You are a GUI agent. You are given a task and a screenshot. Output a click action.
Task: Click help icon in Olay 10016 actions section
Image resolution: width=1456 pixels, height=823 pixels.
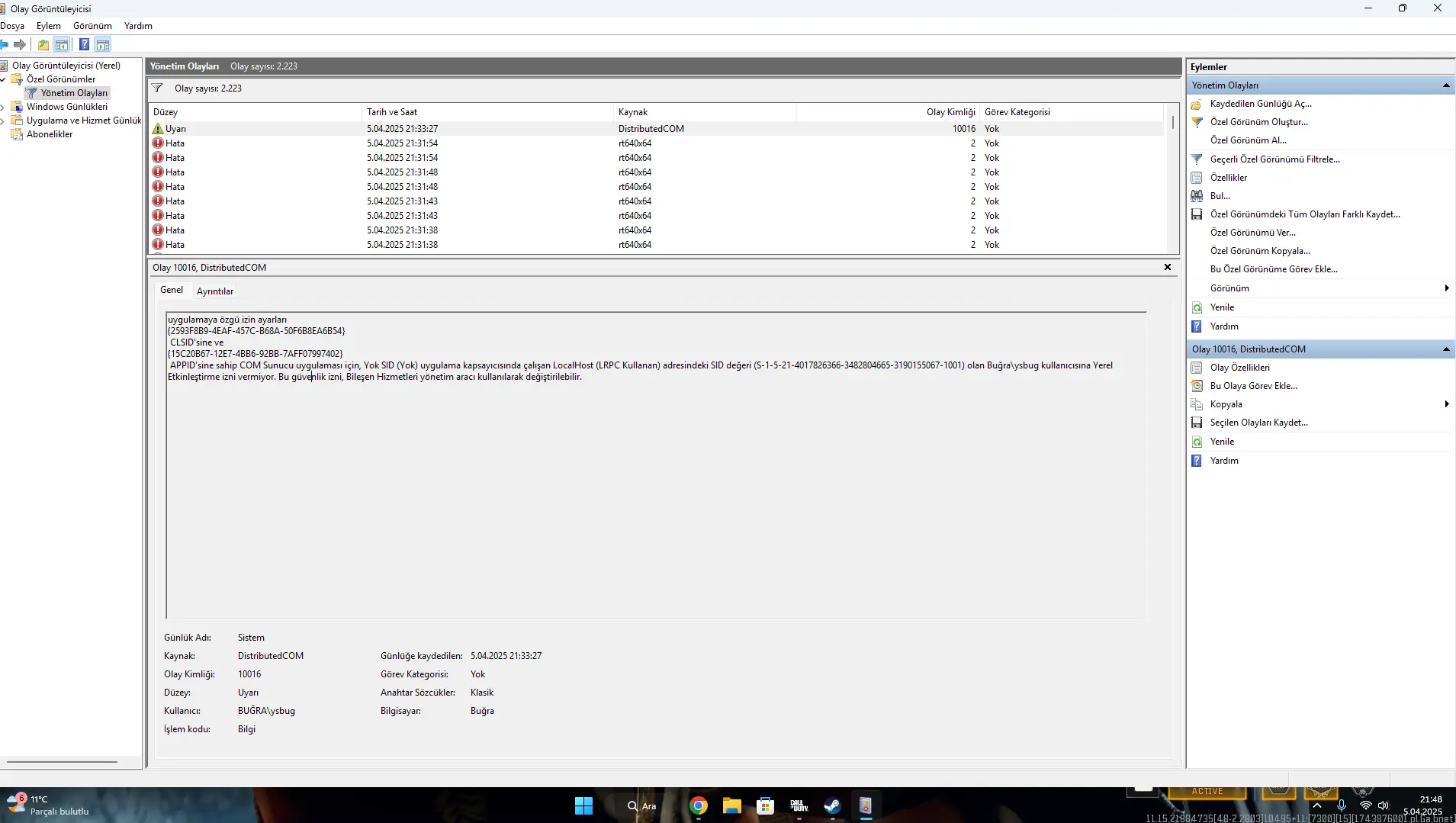click(1197, 461)
